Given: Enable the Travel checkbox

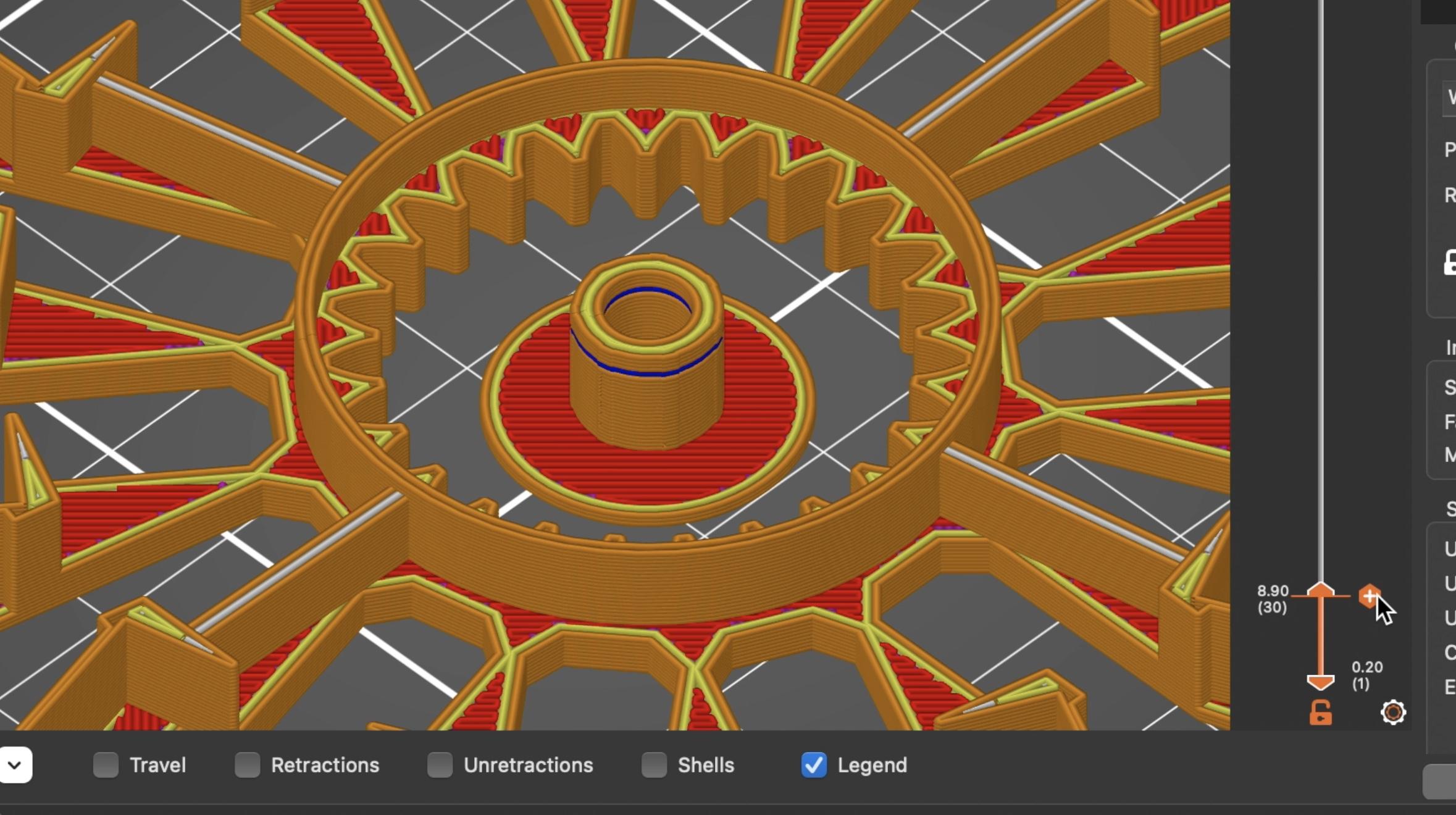Looking at the screenshot, I should click(106, 765).
